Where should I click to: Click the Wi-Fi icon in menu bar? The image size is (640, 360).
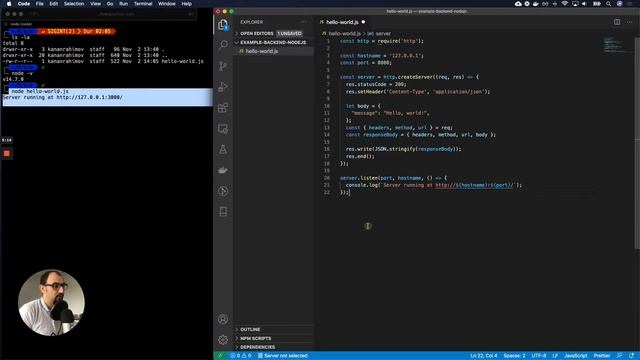tap(565, 4)
